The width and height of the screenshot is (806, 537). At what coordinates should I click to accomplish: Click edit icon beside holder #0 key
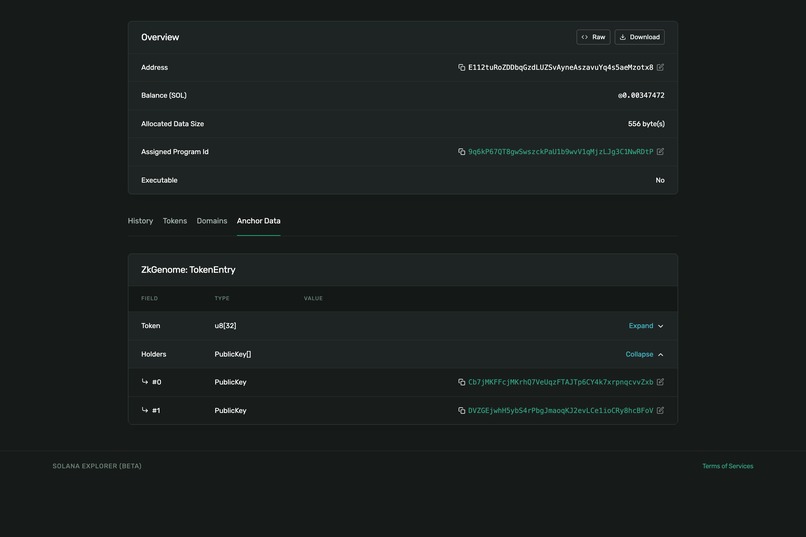tap(660, 382)
